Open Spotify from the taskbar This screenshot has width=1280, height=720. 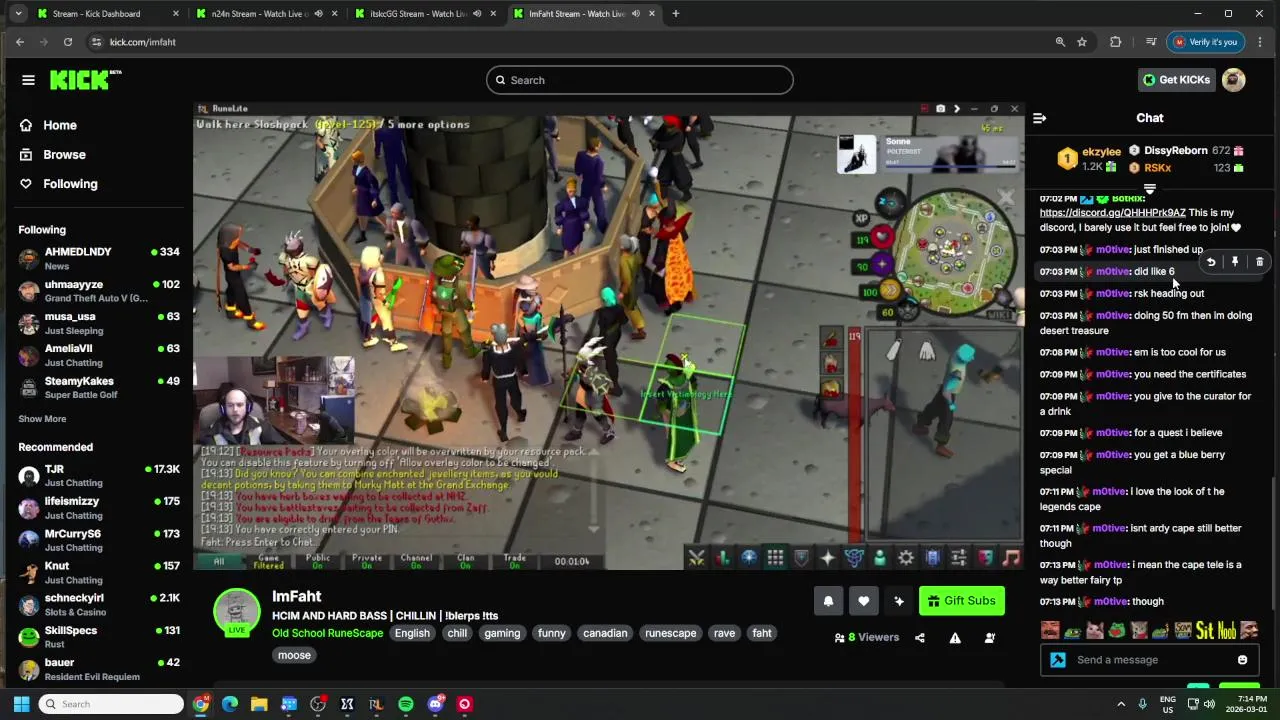(x=405, y=704)
